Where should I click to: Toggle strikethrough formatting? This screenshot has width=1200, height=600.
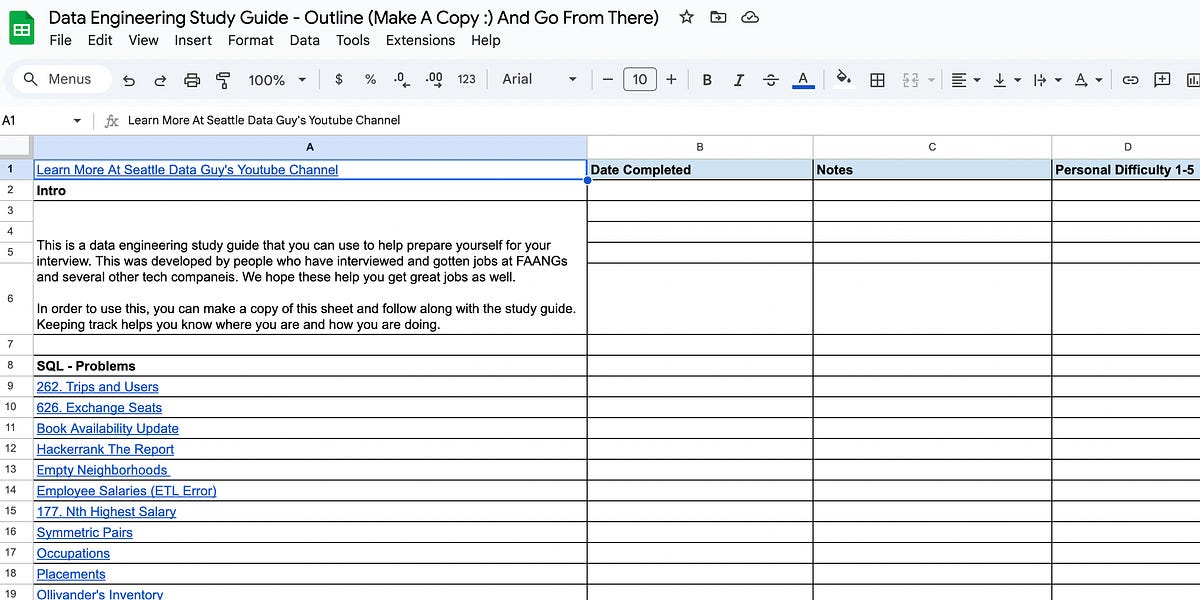pos(770,80)
